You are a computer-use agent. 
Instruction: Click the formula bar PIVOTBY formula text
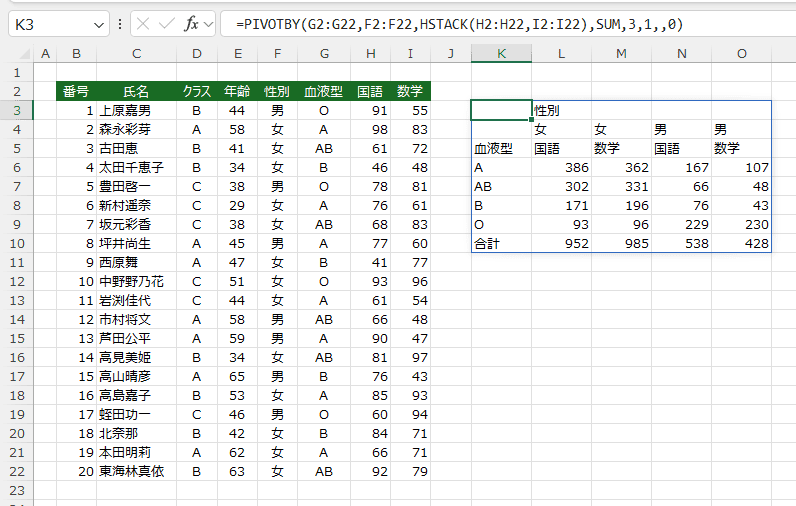point(459,24)
